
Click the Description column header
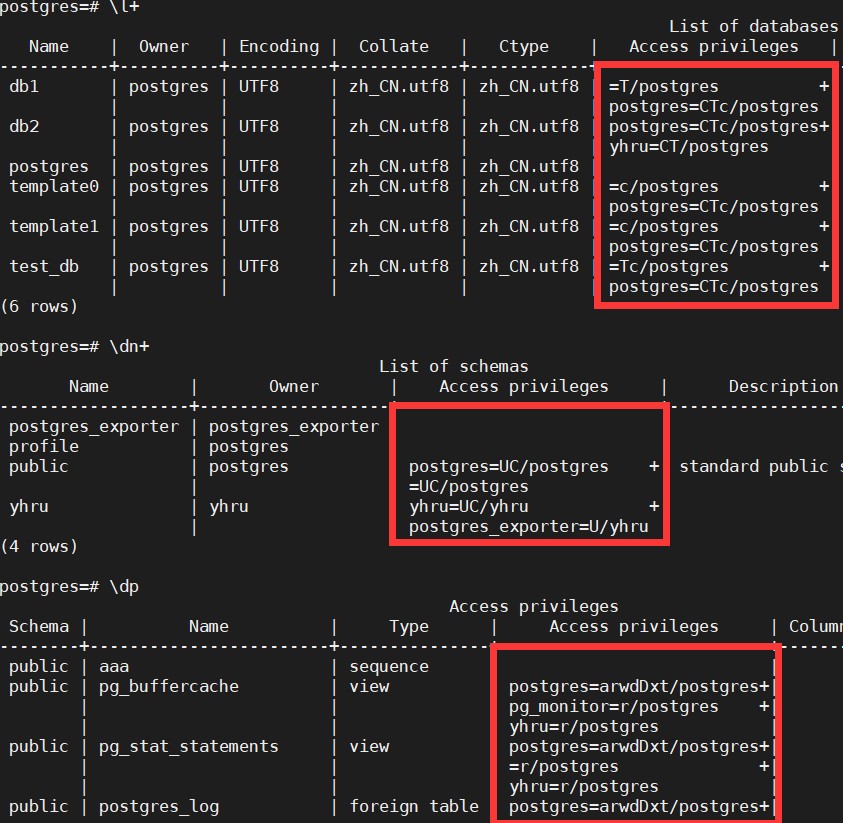(x=782, y=386)
